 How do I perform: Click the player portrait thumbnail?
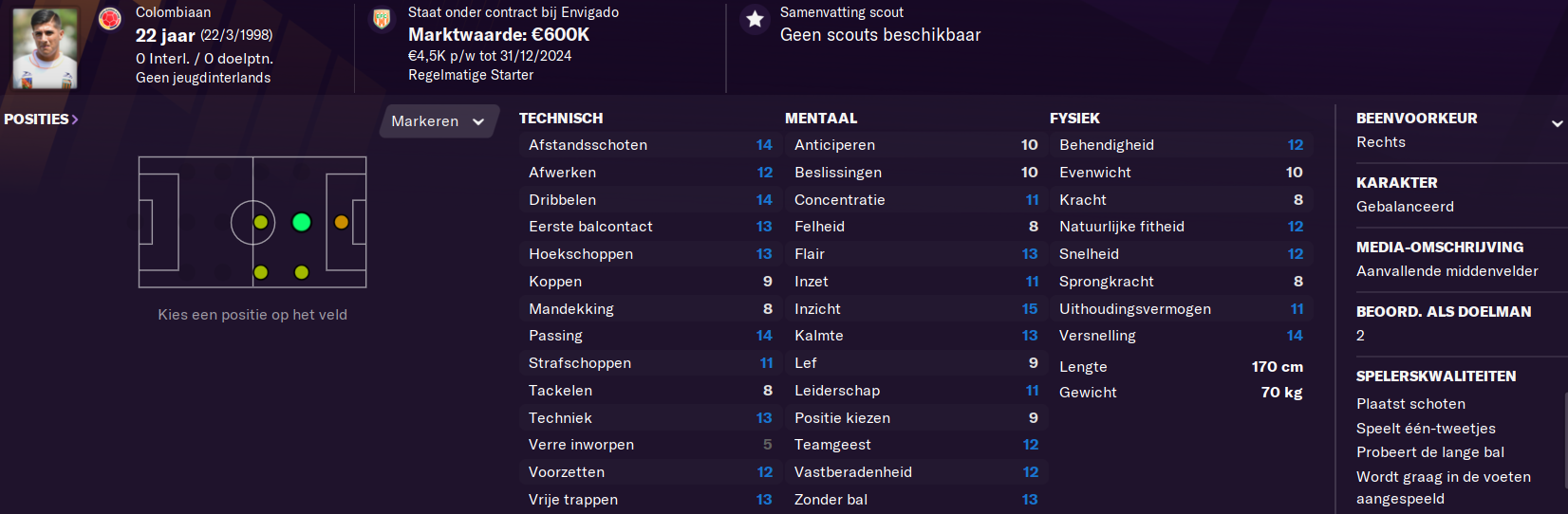tap(45, 48)
